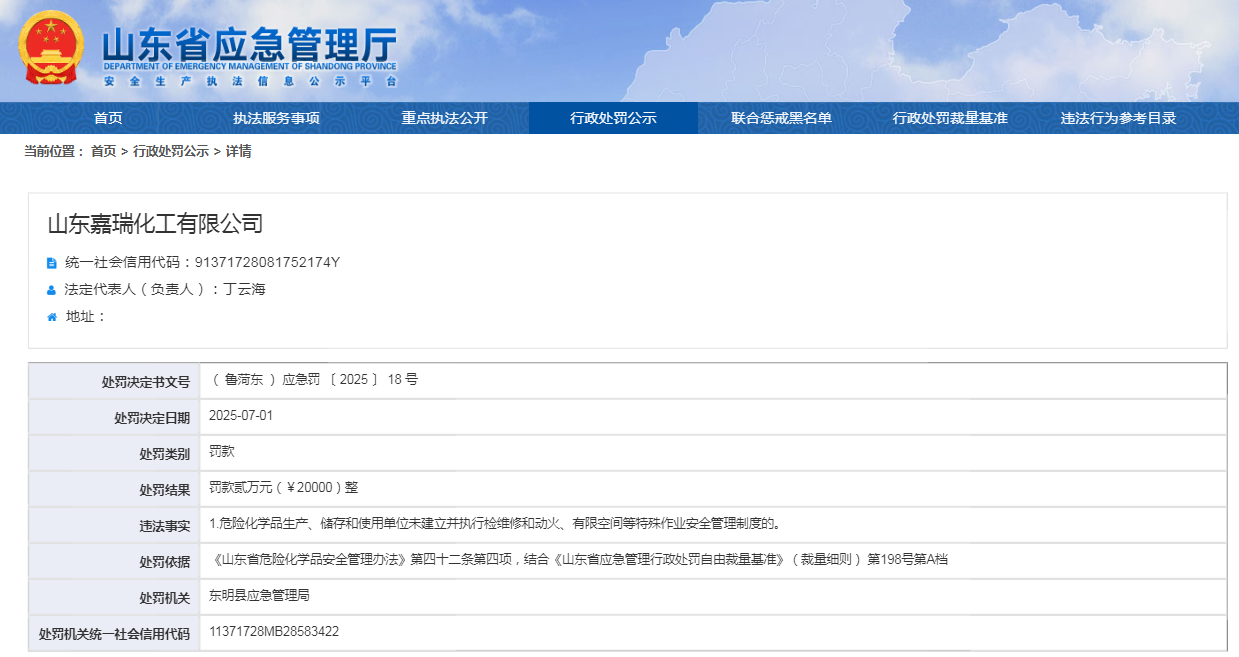Viewport: 1239px width, 657px height.
Task: Open the 执法服务事项 menu item
Action: (277, 118)
